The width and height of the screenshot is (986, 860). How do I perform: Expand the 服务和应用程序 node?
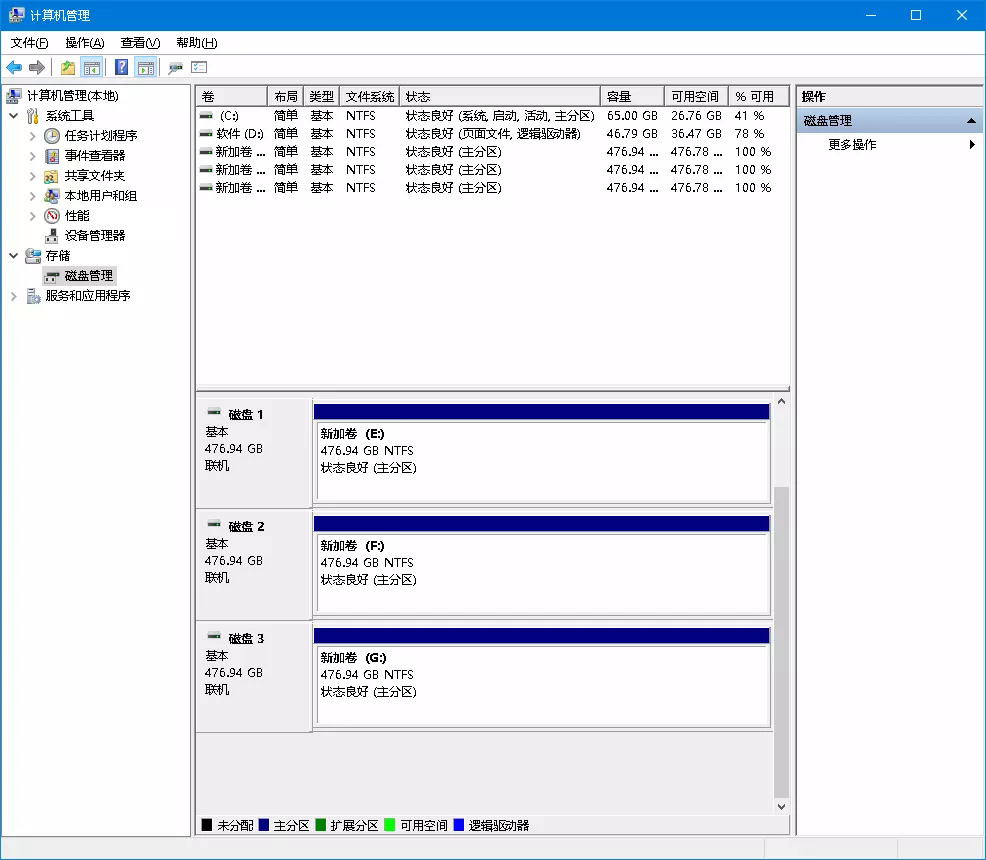(x=13, y=296)
